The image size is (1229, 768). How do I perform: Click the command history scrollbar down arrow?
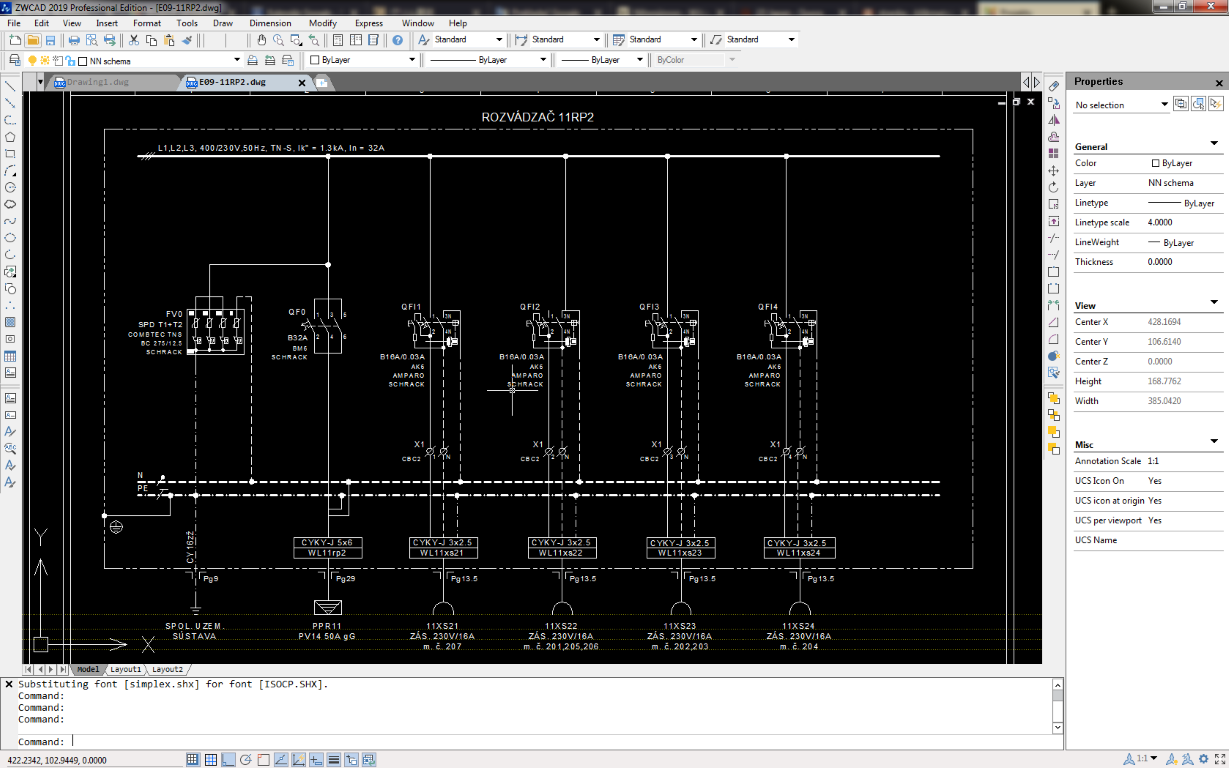click(1057, 727)
